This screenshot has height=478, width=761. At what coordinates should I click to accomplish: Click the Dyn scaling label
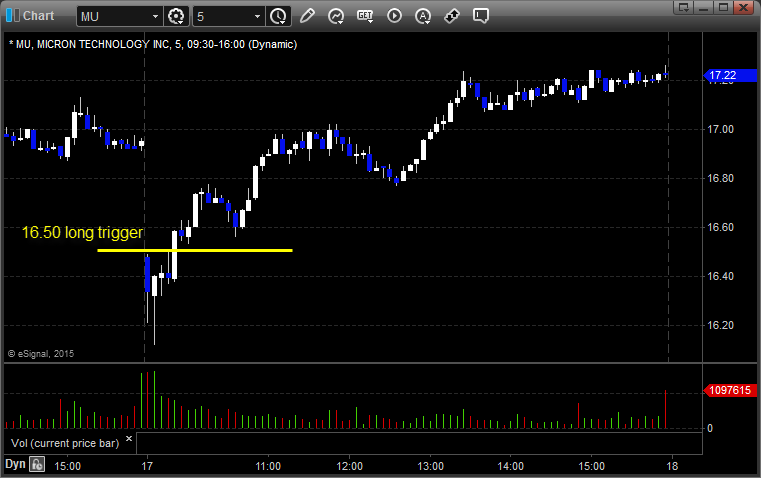15,464
